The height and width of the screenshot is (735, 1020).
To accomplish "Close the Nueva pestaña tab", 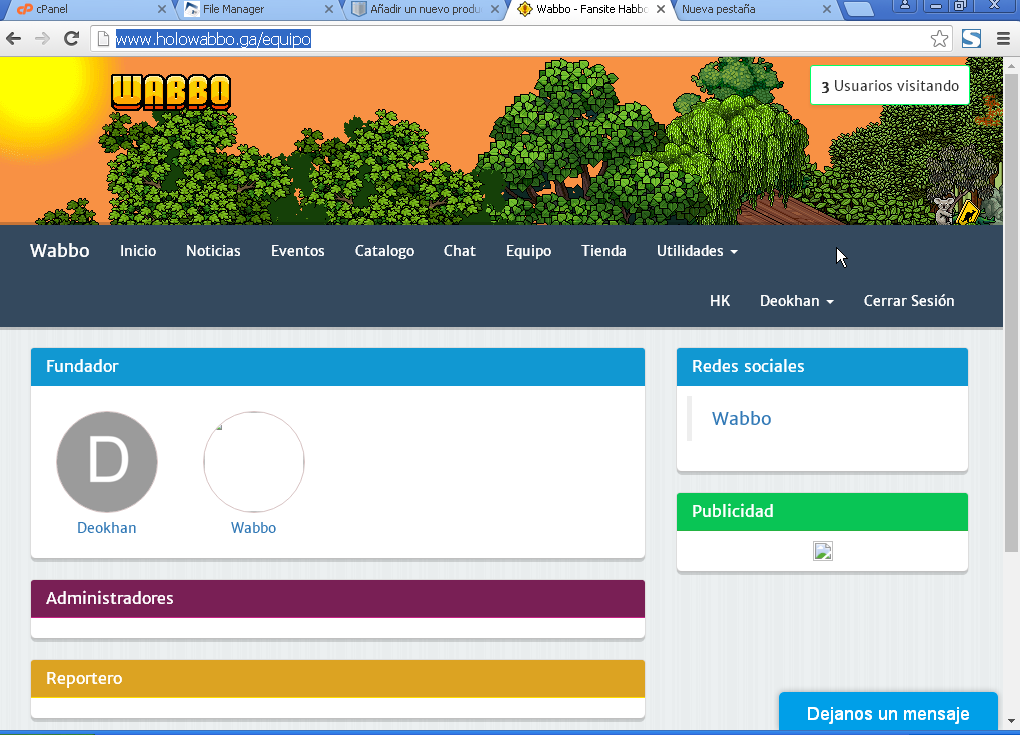I will (x=827, y=9).
